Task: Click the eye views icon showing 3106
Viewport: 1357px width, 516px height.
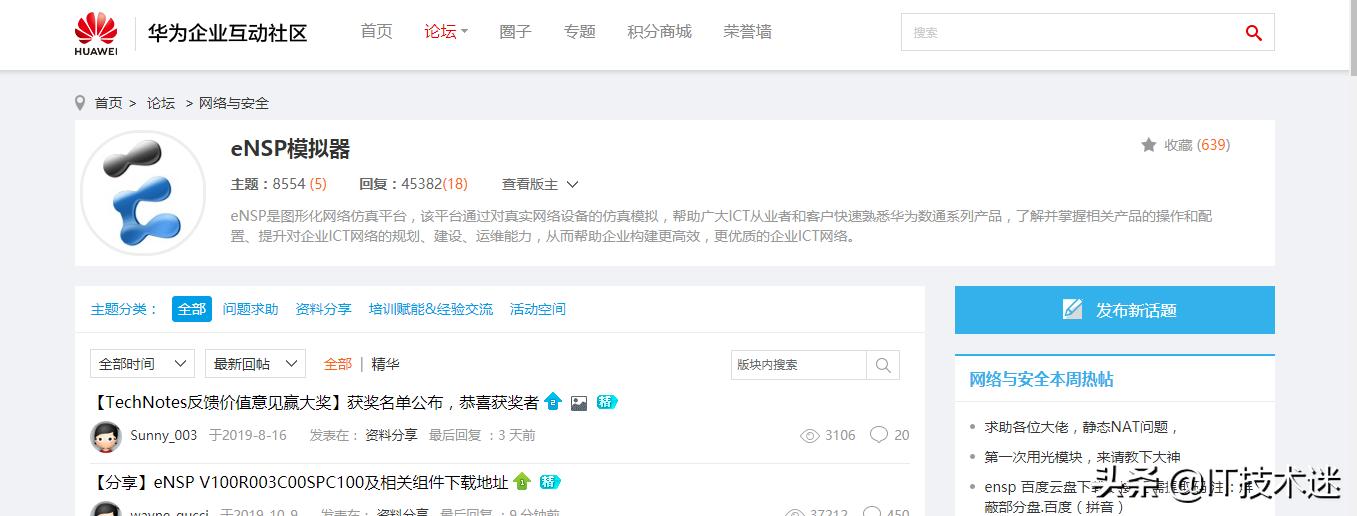Action: (x=810, y=435)
